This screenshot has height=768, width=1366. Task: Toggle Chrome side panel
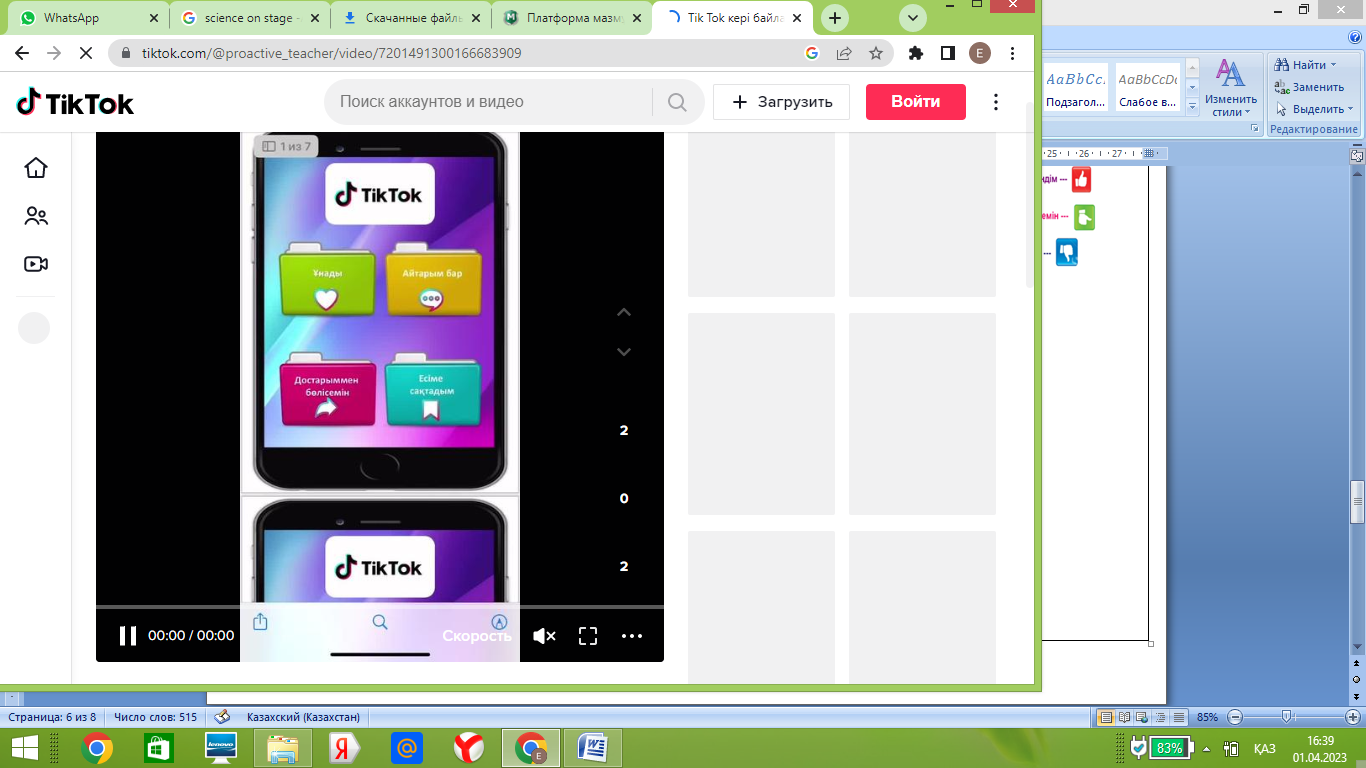tap(948, 53)
